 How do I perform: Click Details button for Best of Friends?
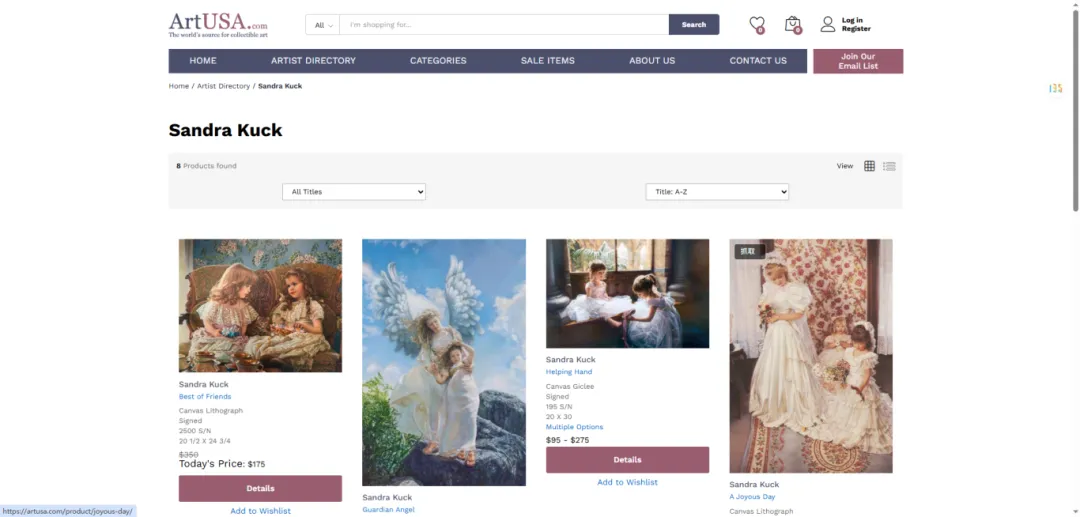pos(260,489)
